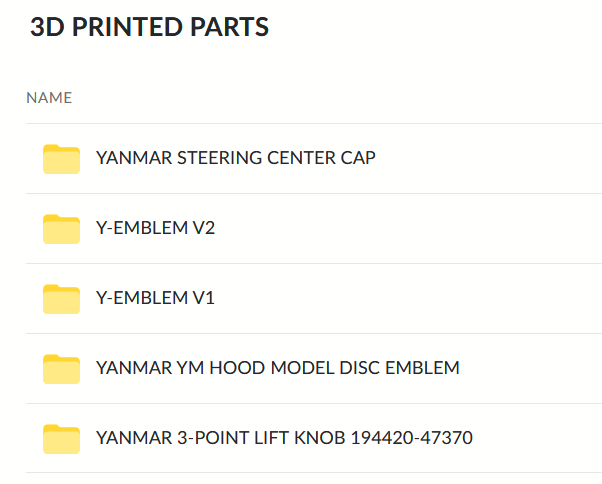Open the first version Y-emblem folder
The height and width of the screenshot is (484, 602).
click(155, 298)
